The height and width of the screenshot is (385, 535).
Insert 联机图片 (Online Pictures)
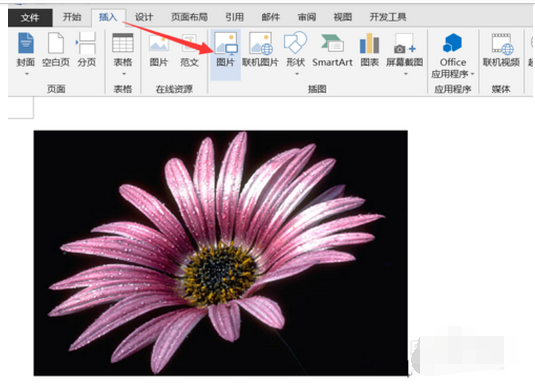tap(260, 49)
